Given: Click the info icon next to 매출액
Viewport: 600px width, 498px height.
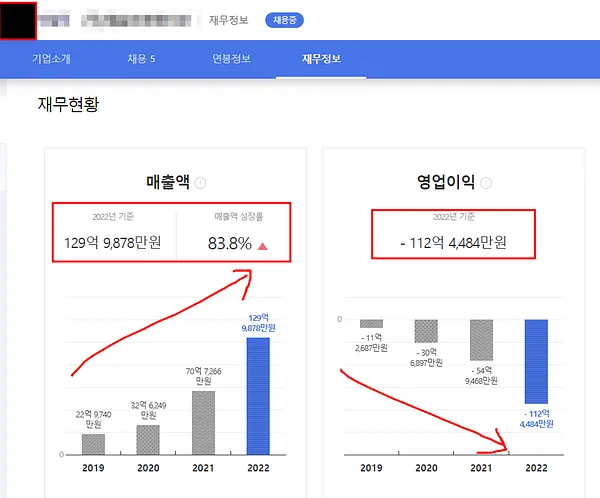Looking at the screenshot, I should (x=200, y=183).
